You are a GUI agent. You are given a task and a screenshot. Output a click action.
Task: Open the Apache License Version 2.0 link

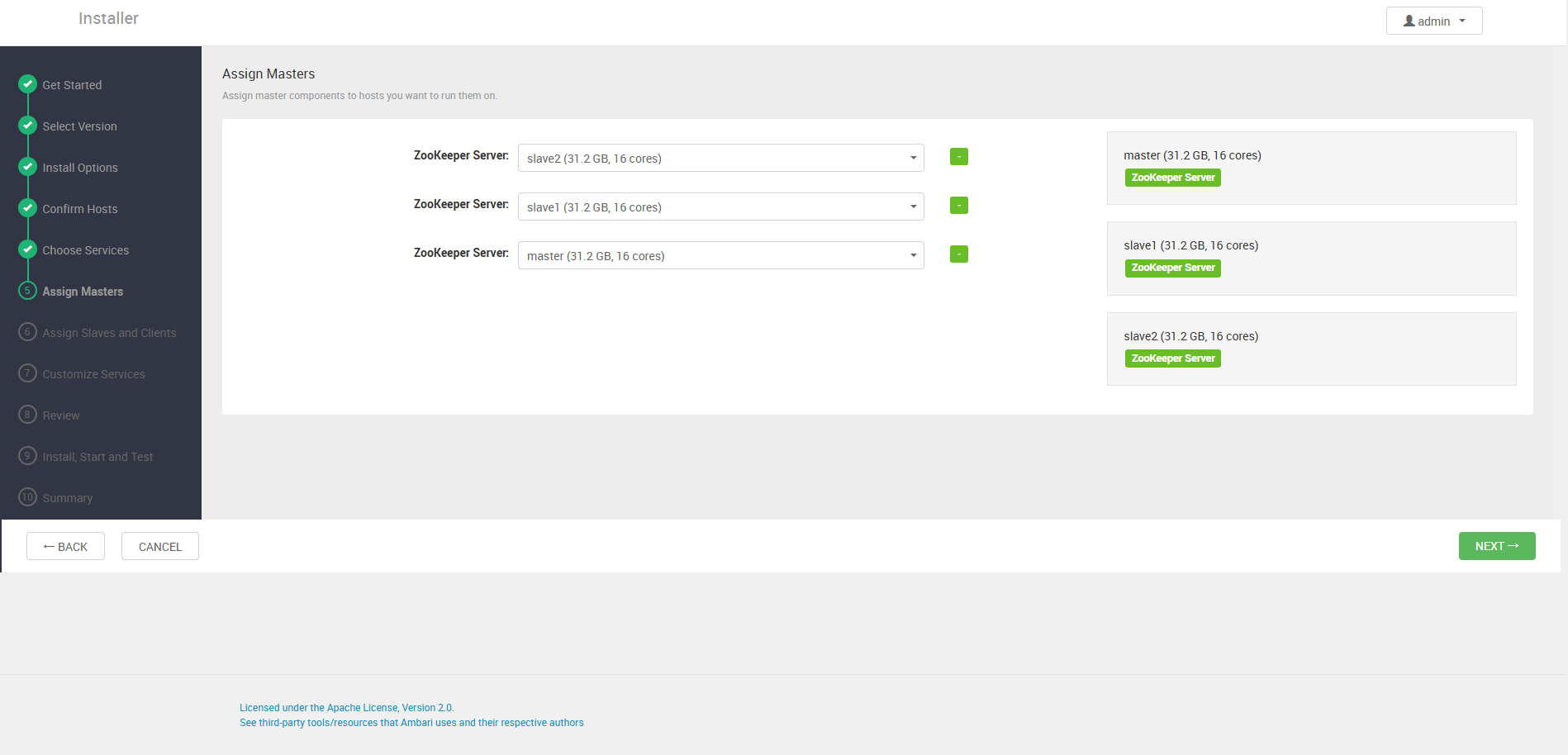point(345,707)
